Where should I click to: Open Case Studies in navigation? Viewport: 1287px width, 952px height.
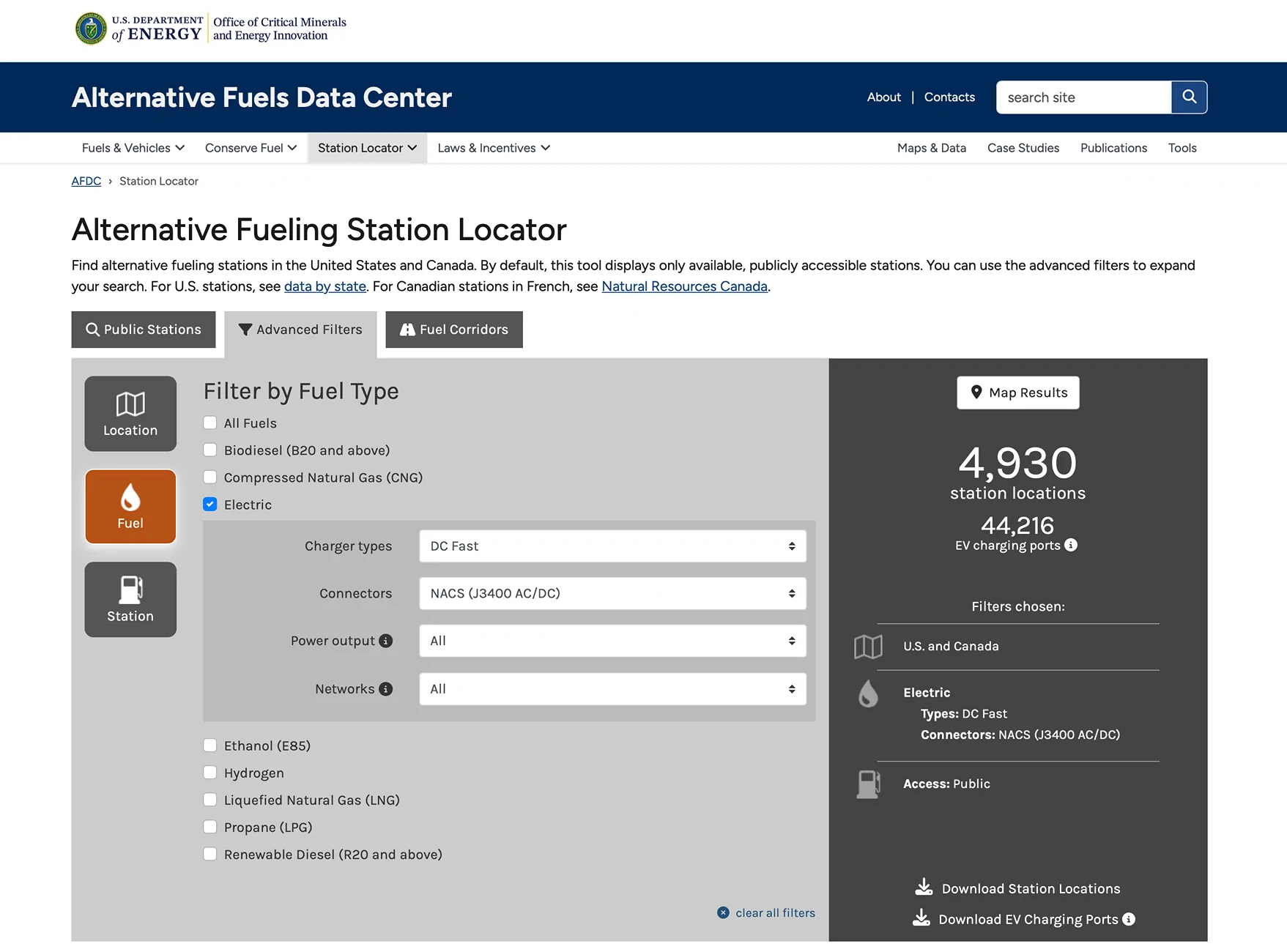click(1023, 148)
